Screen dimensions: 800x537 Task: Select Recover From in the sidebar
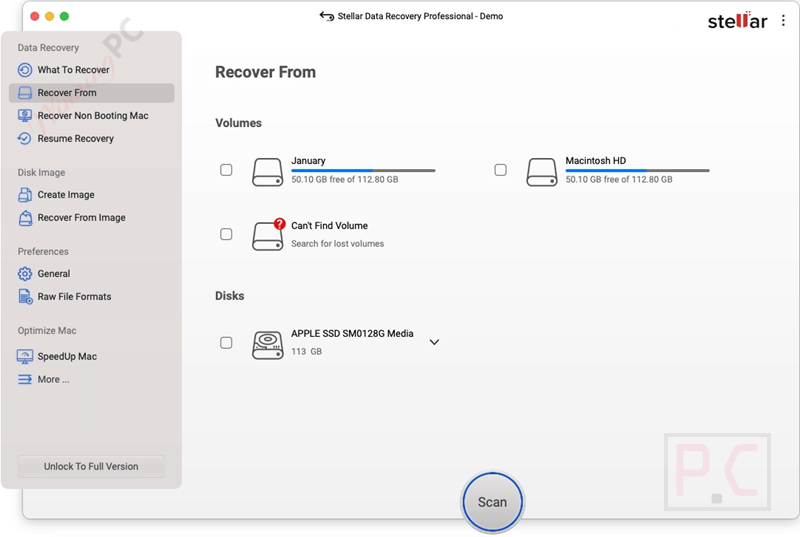[x=91, y=93]
